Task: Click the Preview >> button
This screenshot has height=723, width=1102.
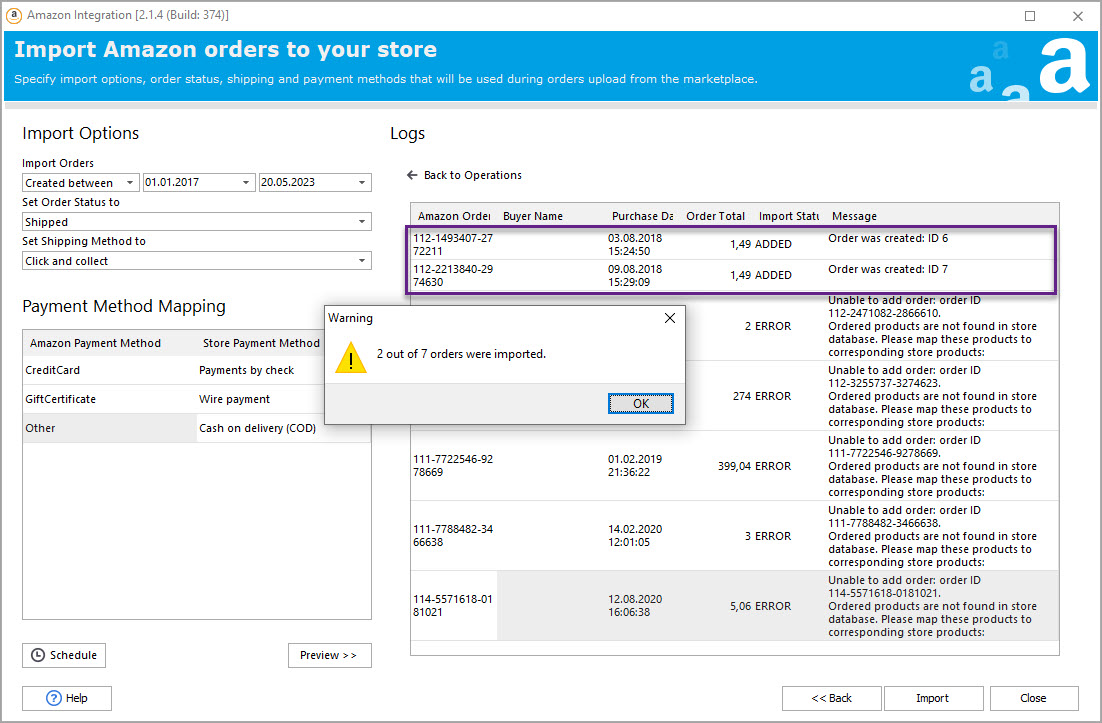Action: click(329, 655)
